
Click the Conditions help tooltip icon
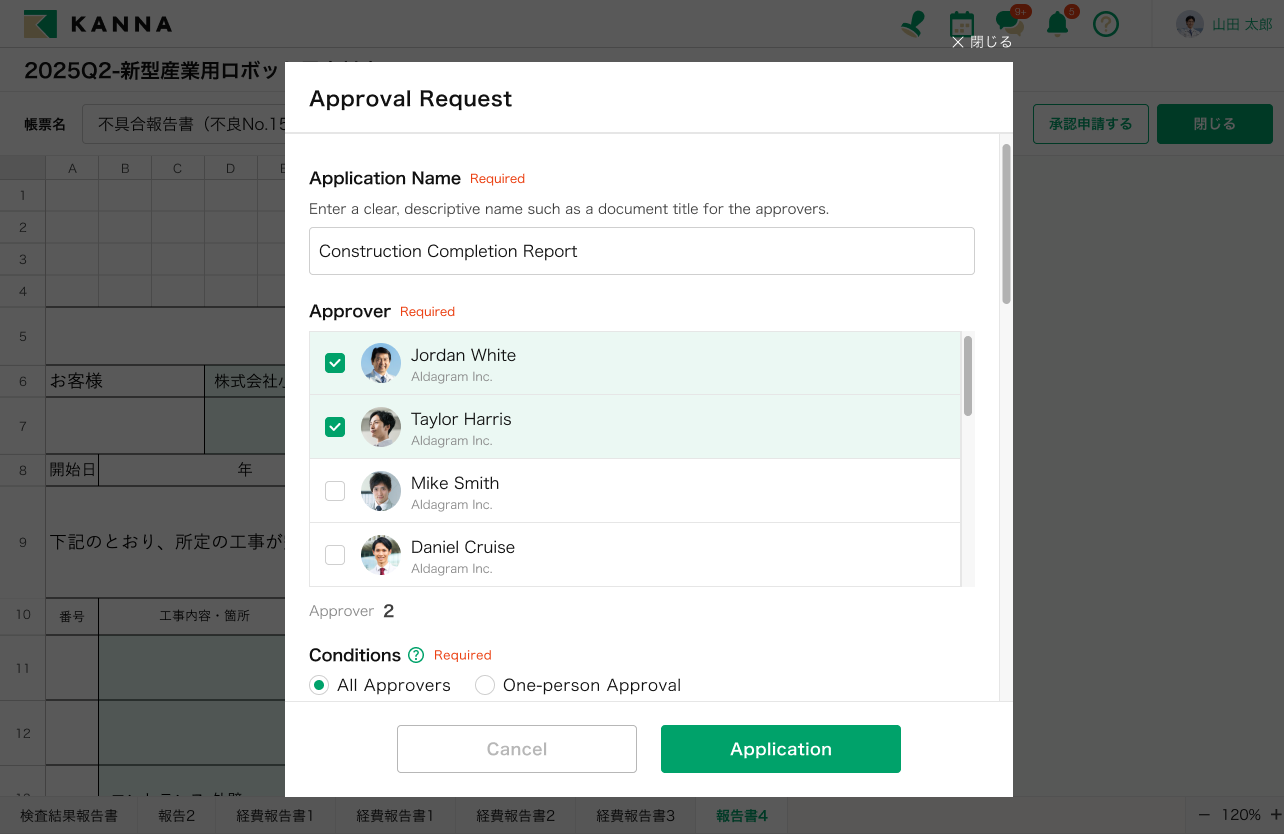[416, 655]
